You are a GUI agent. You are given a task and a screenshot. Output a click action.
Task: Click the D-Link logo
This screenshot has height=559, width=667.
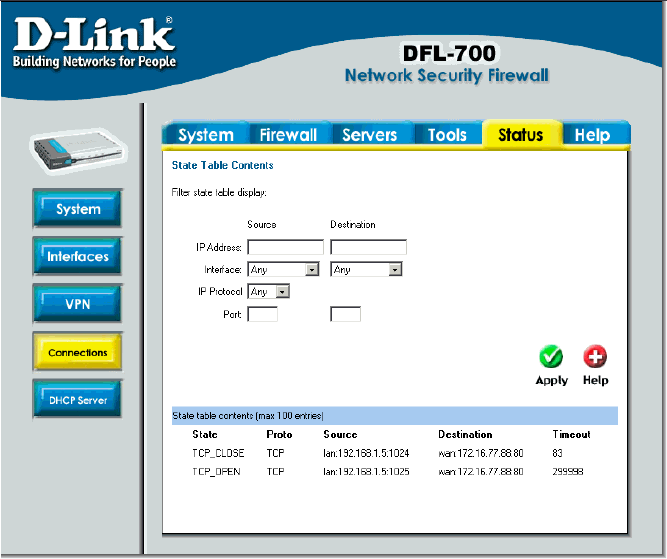click(x=94, y=43)
